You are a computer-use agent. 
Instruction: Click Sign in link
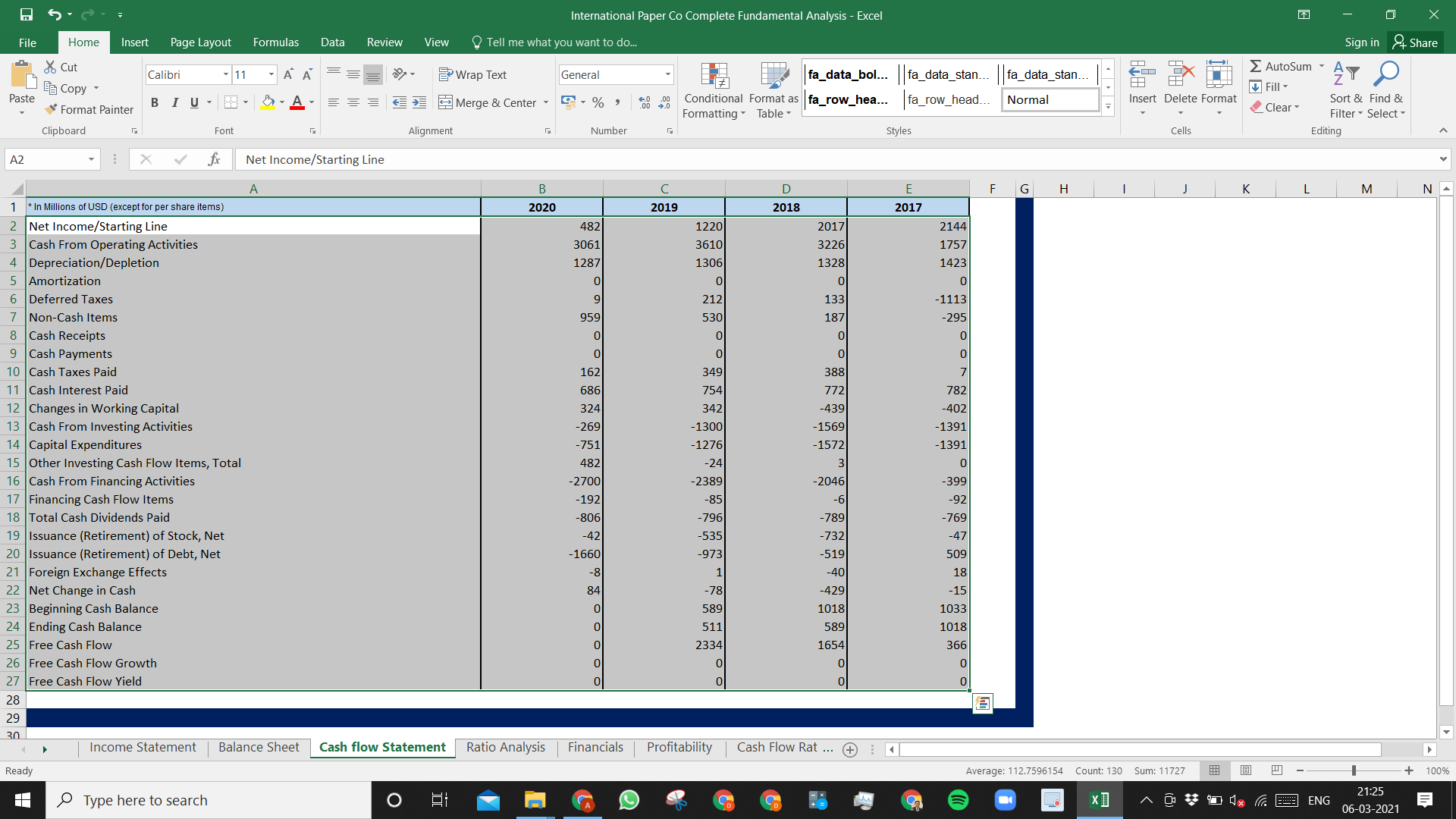point(1361,42)
